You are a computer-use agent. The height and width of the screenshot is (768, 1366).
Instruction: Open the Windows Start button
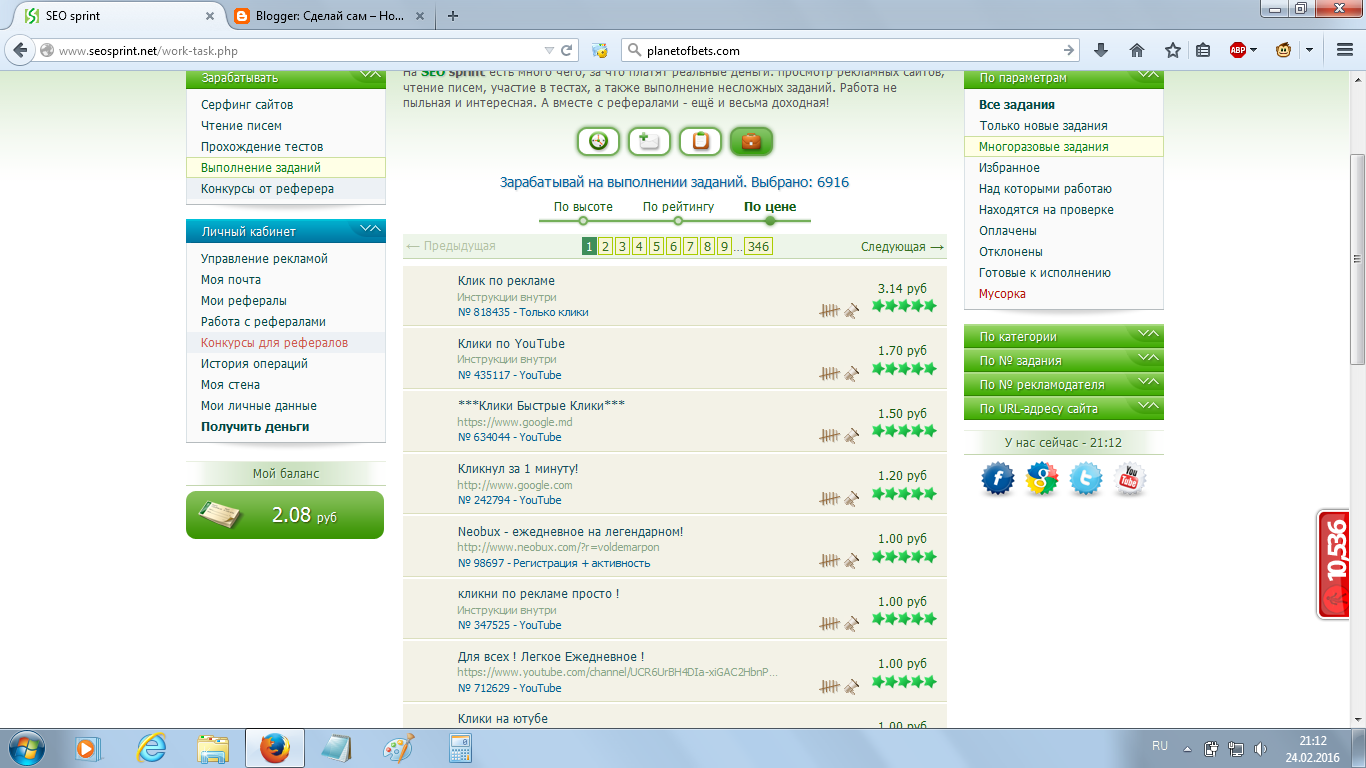pyautogui.click(x=27, y=747)
